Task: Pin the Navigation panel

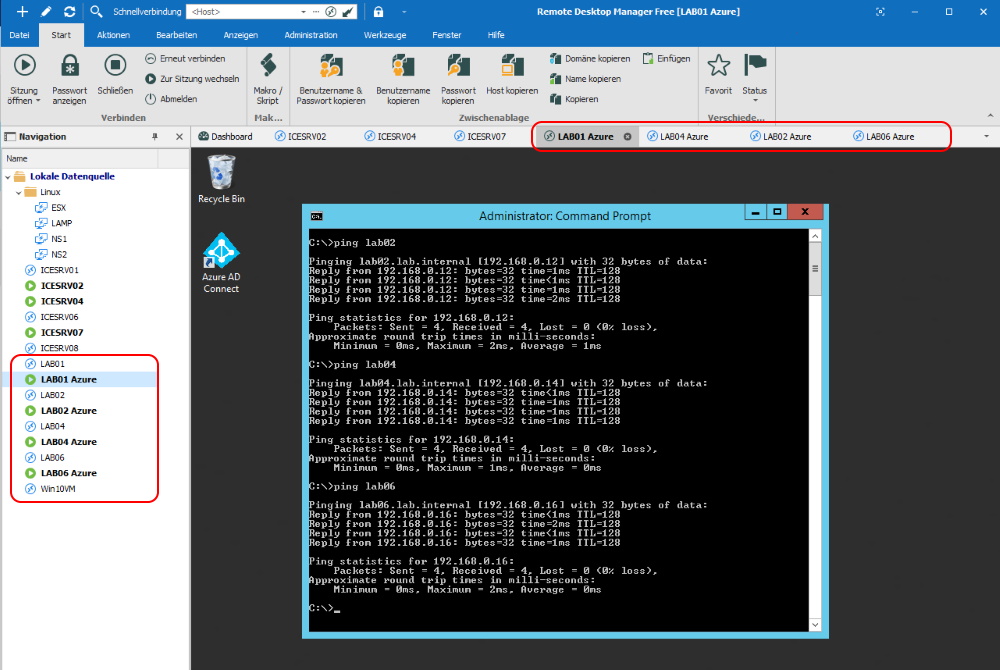Action: (154, 136)
